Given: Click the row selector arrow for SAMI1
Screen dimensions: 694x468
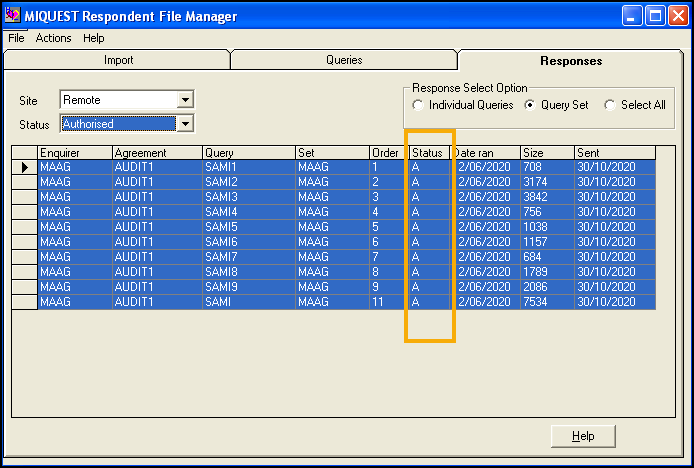Looking at the screenshot, I should coord(24,167).
